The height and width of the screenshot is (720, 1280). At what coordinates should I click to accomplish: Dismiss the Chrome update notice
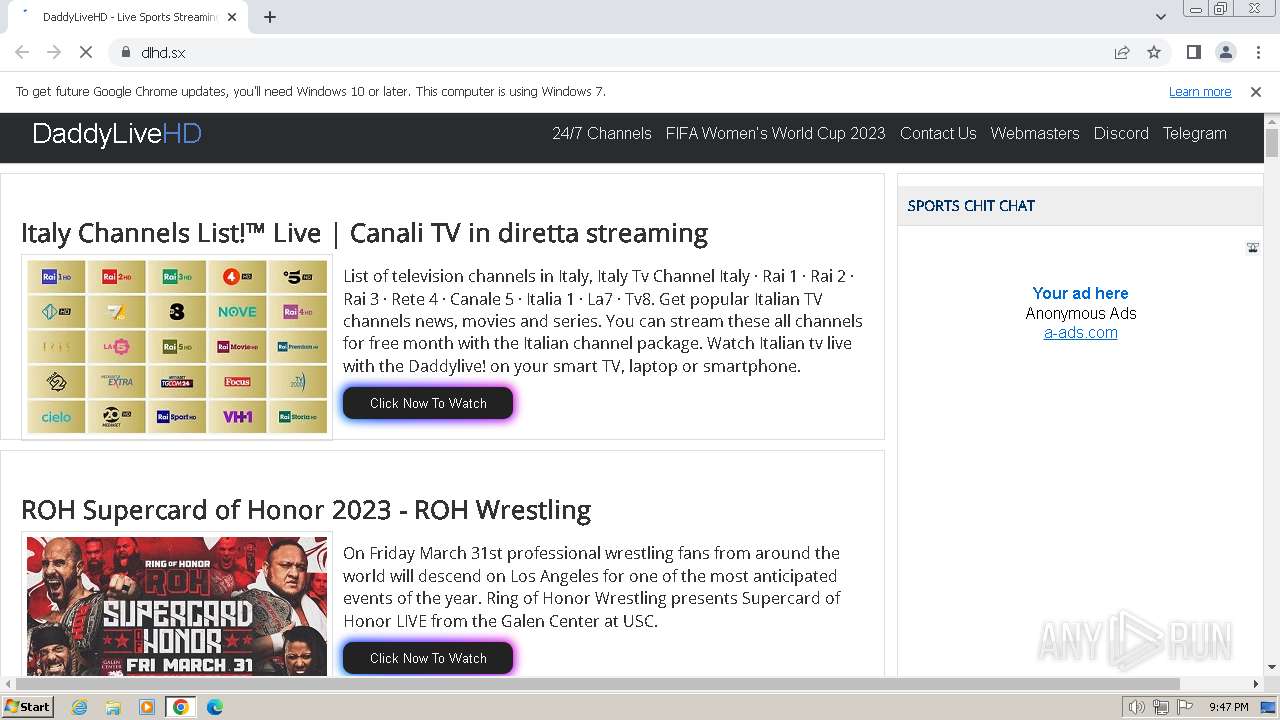click(1256, 91)
